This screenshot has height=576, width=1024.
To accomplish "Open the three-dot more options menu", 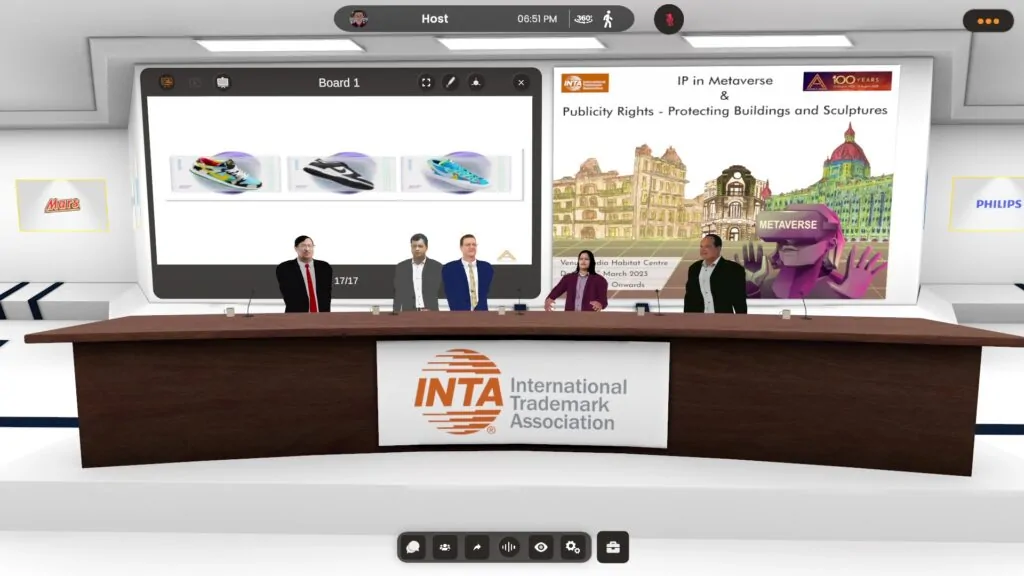I will 988,21.
